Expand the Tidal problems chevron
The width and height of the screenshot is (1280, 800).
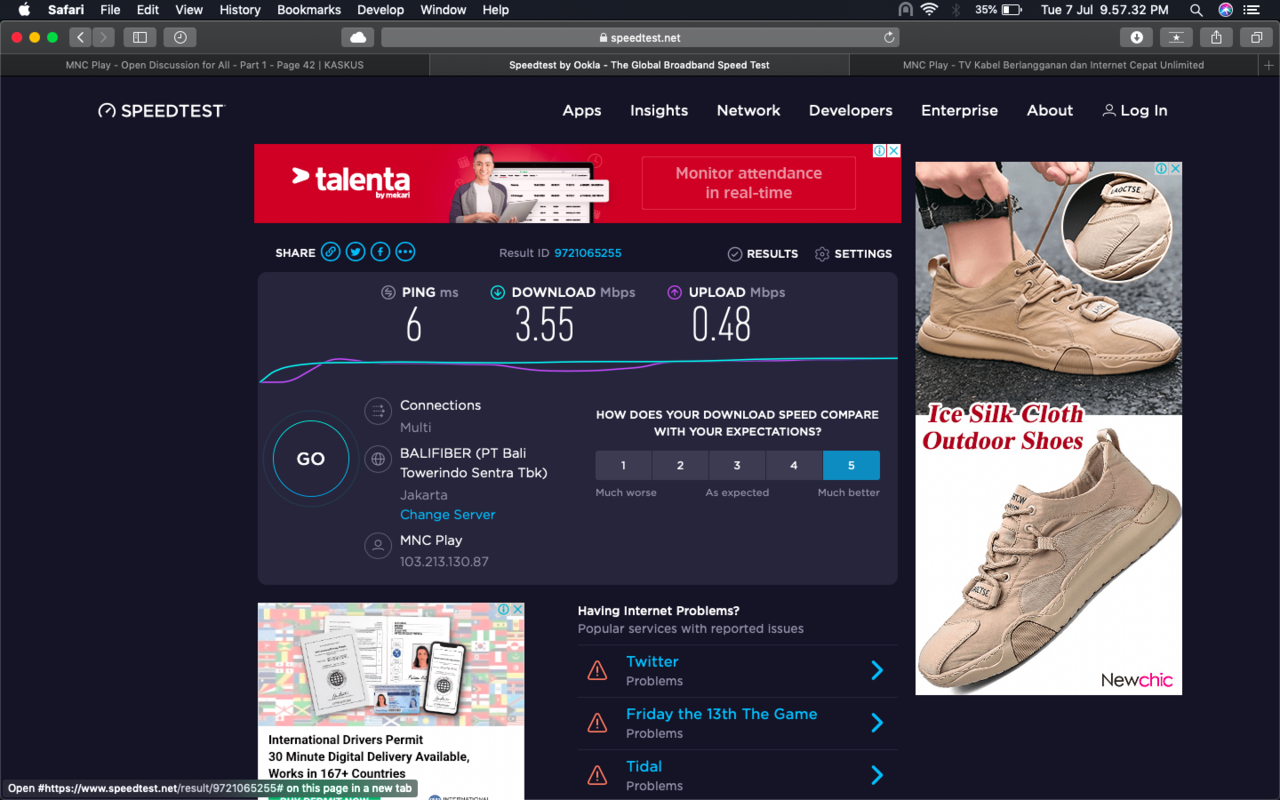[876, 775]
